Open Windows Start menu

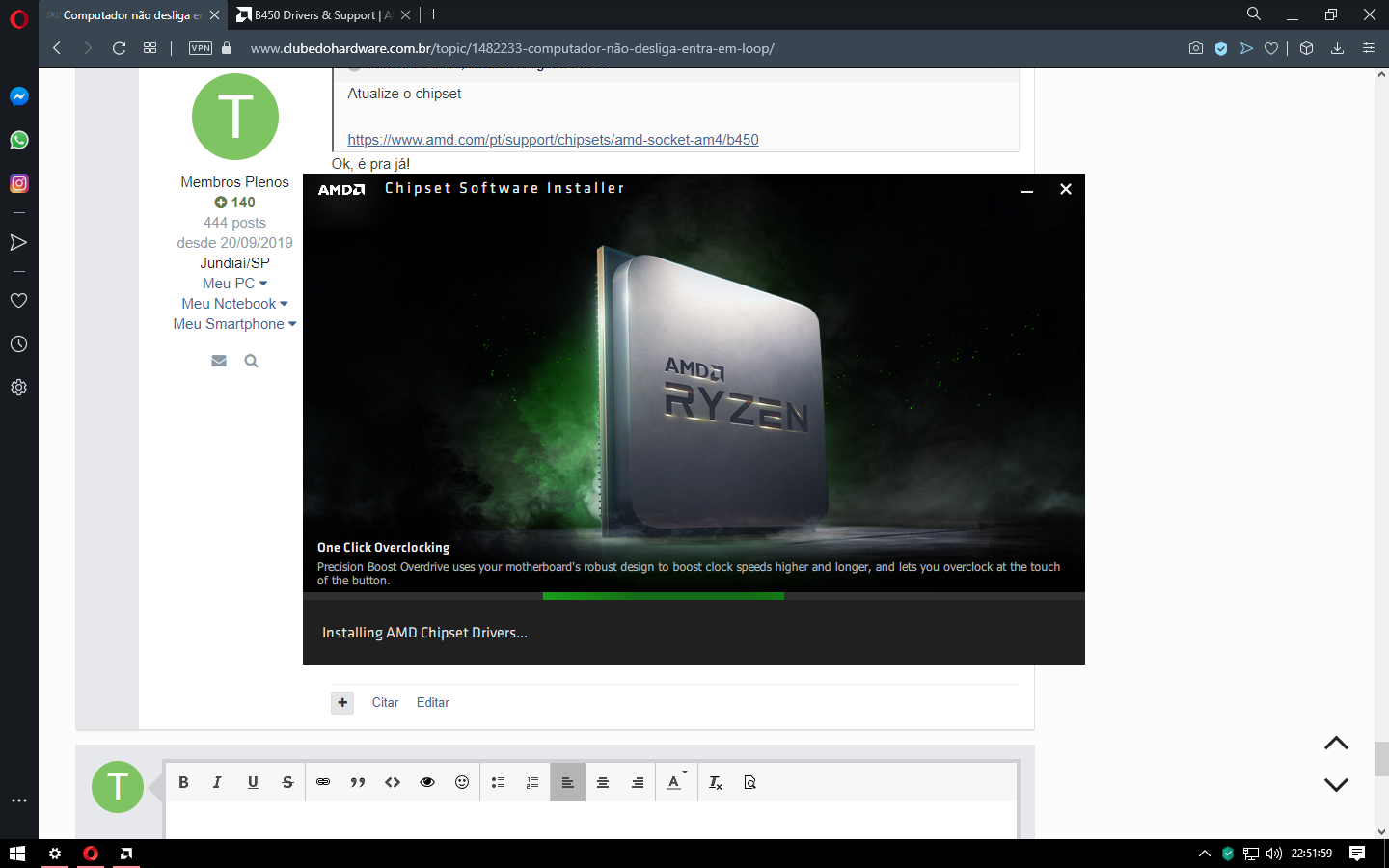17,854
